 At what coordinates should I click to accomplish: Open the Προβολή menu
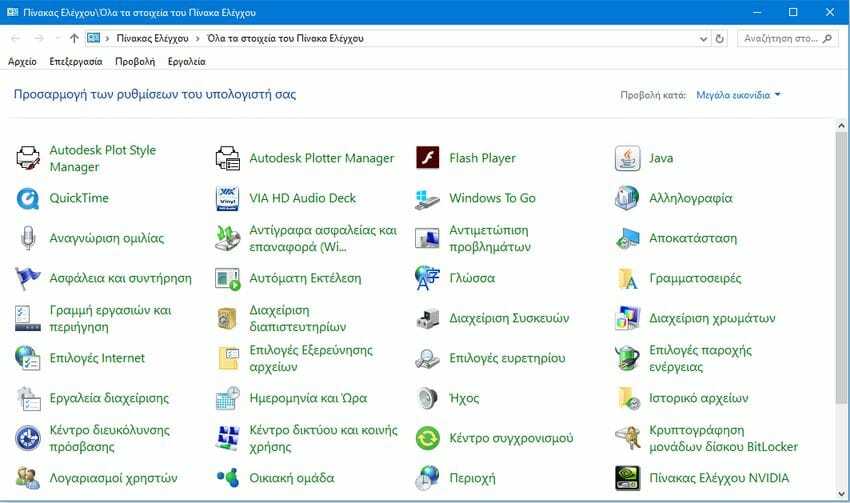135,62
